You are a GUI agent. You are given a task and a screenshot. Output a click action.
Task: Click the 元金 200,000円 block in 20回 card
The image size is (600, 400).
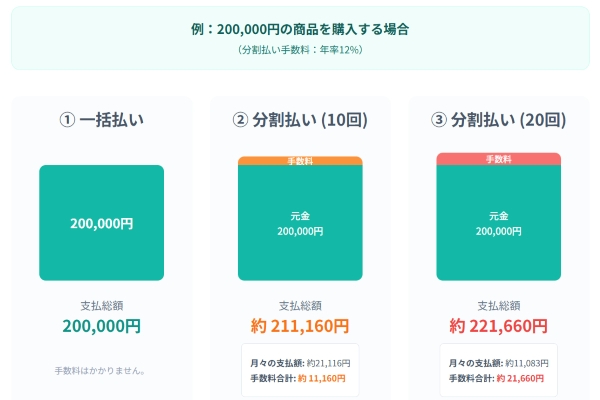point(498,223)
